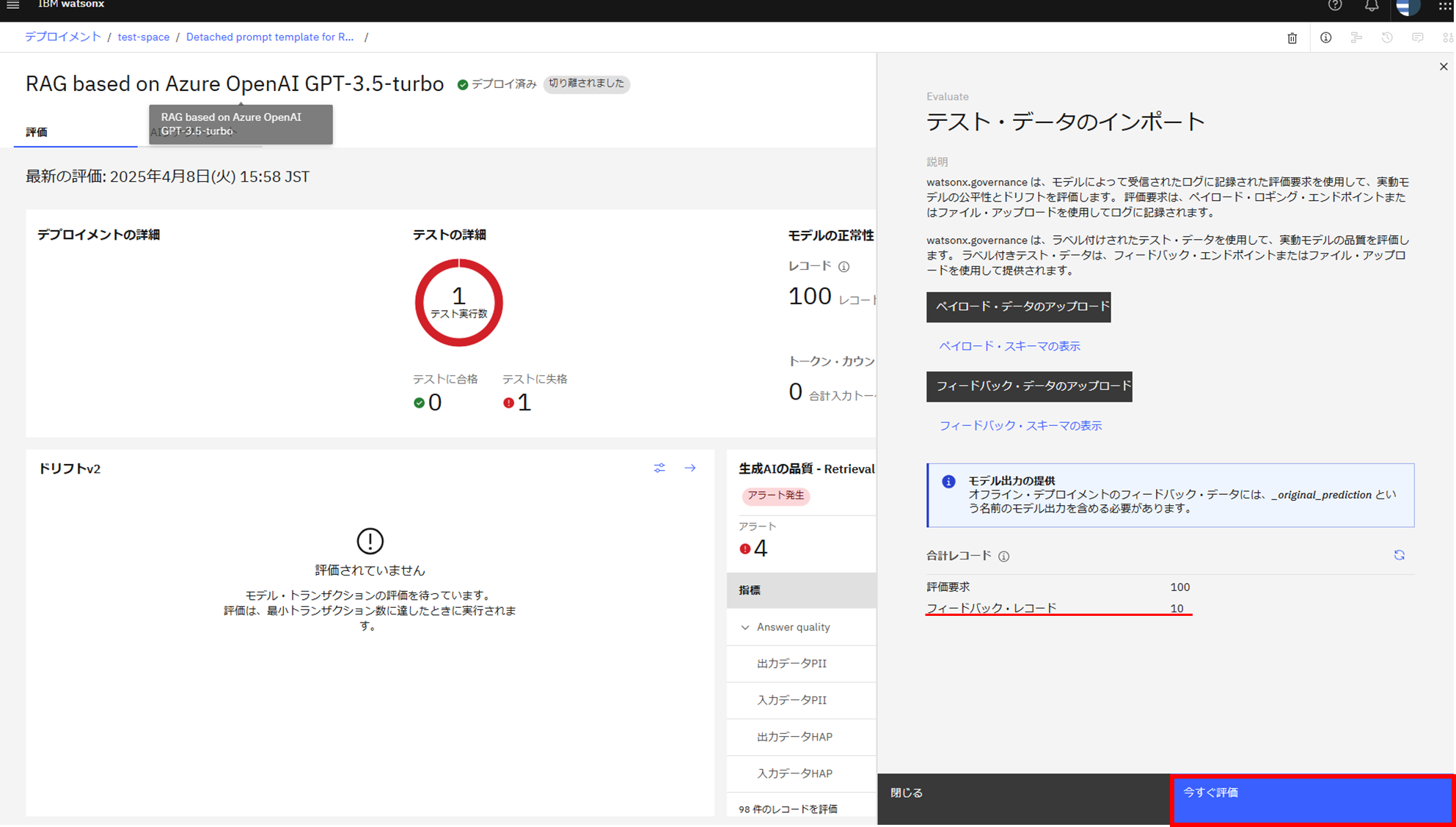Screen dimensions: 1456x827
Task: Click the trash delete icon
Action: [1292, 38]
